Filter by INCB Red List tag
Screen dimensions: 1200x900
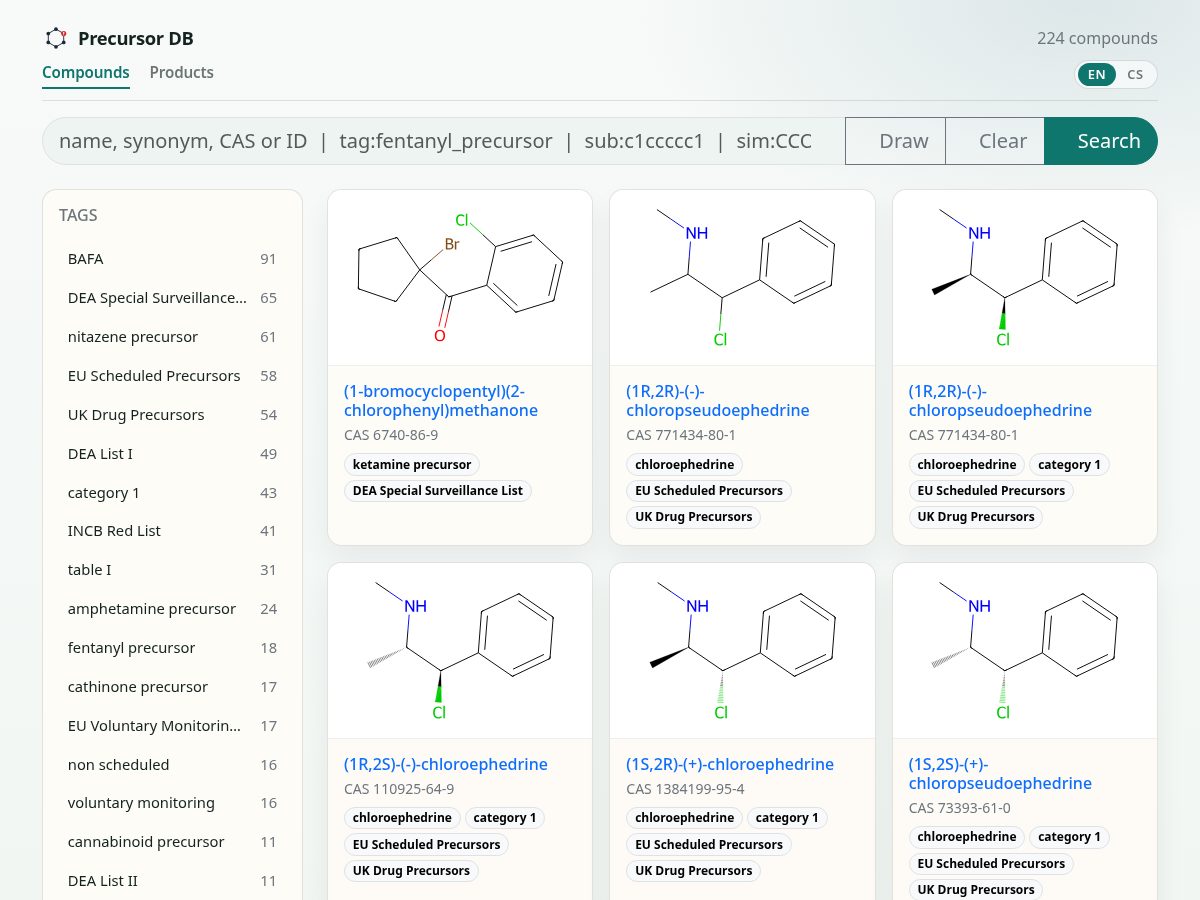tap(172, 531)
